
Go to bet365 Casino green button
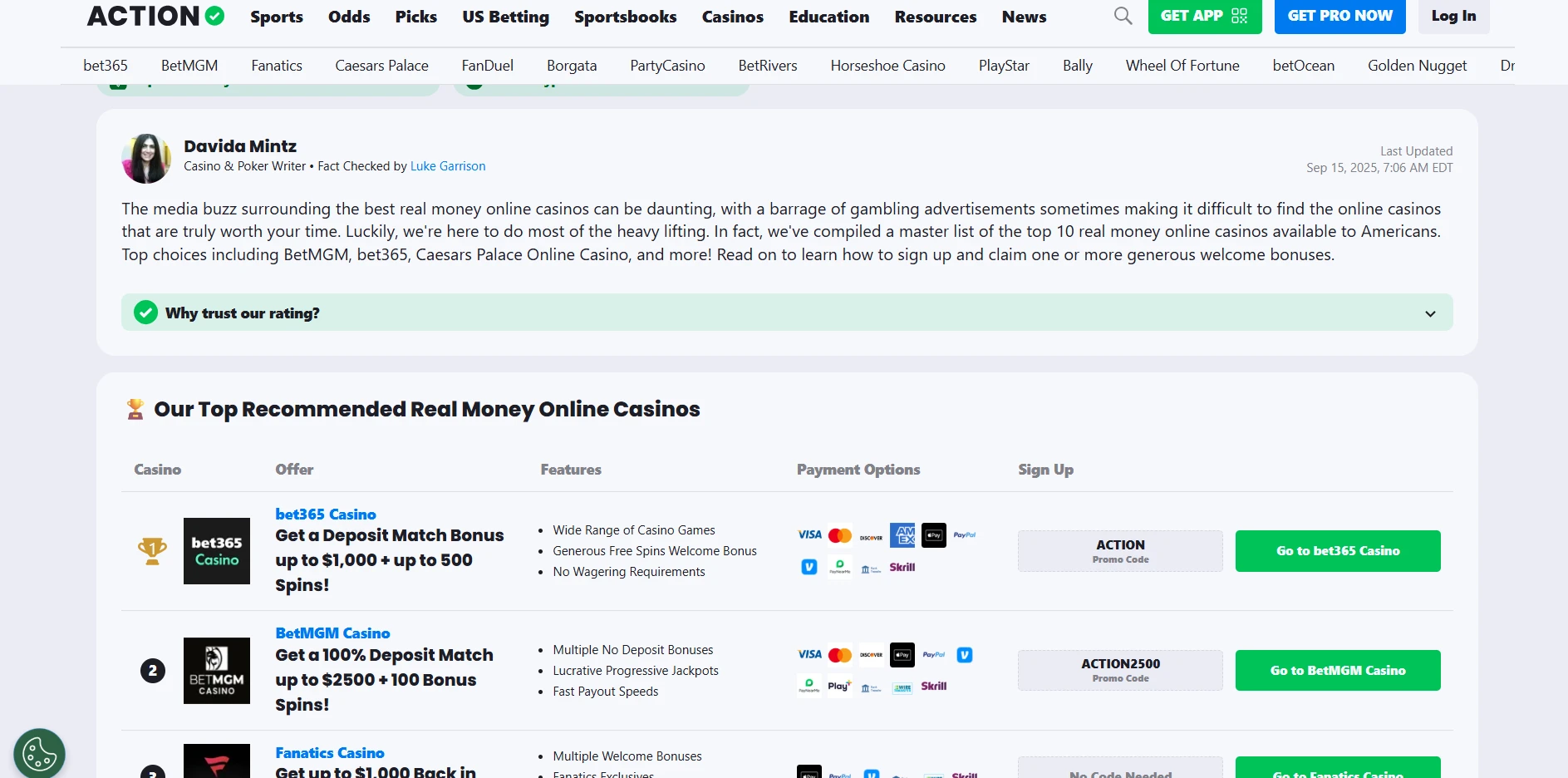(x=1338, y=551)
